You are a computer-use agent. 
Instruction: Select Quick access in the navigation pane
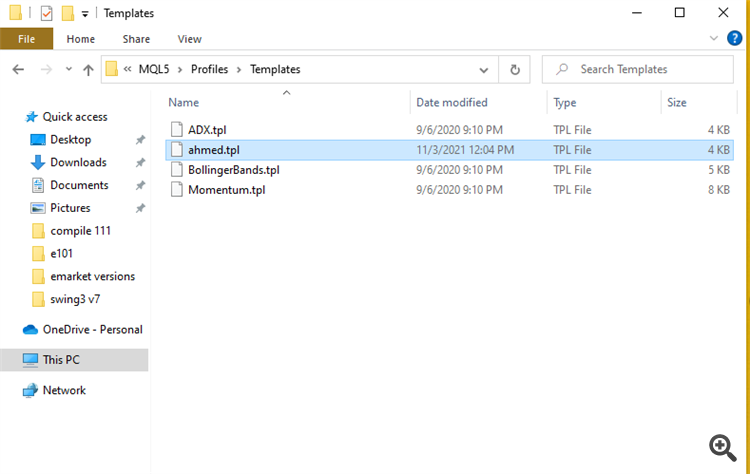pos(75,117)
